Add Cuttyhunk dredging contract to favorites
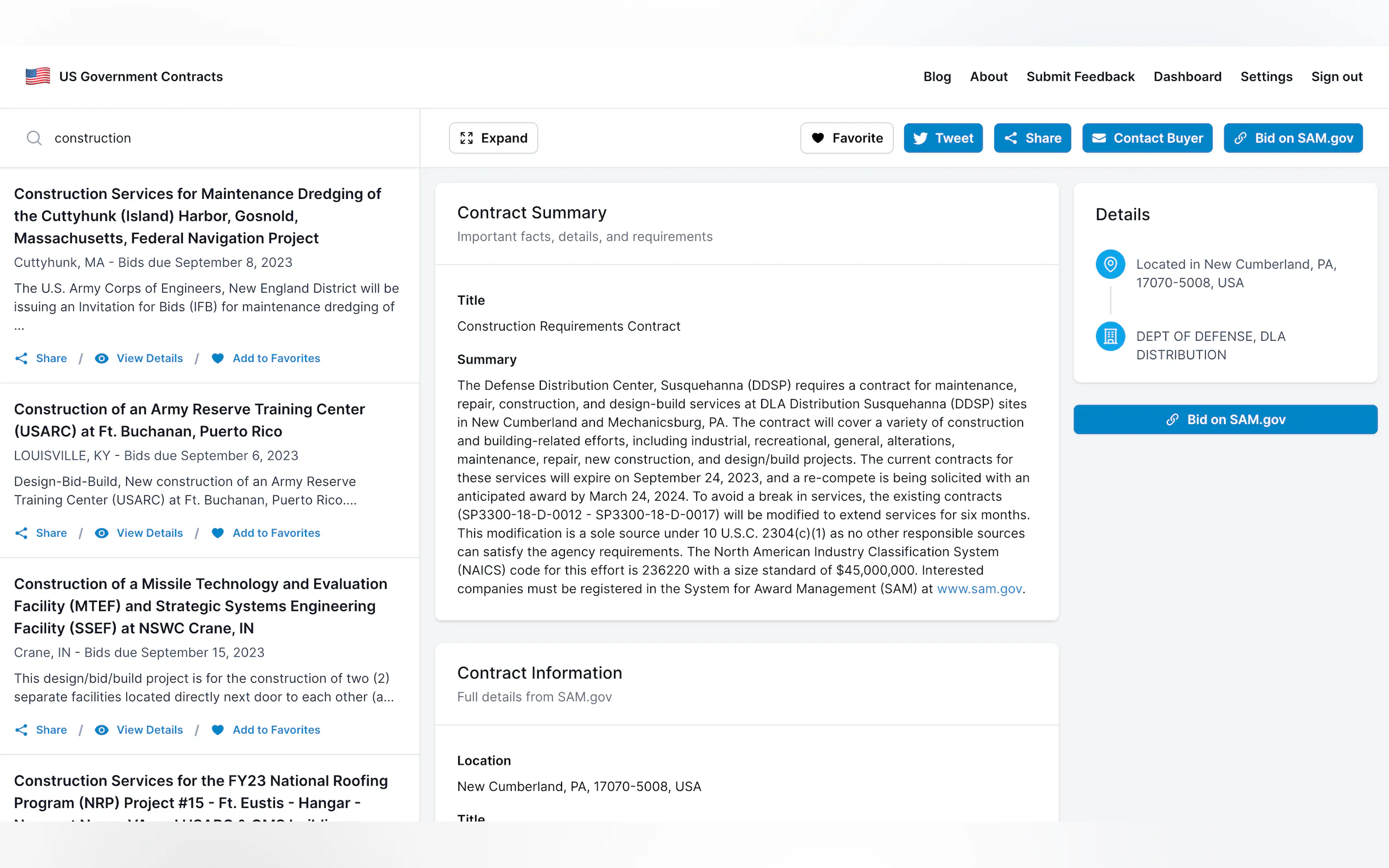The width and height of the screenshot is (1389, 868). [276, 358]
